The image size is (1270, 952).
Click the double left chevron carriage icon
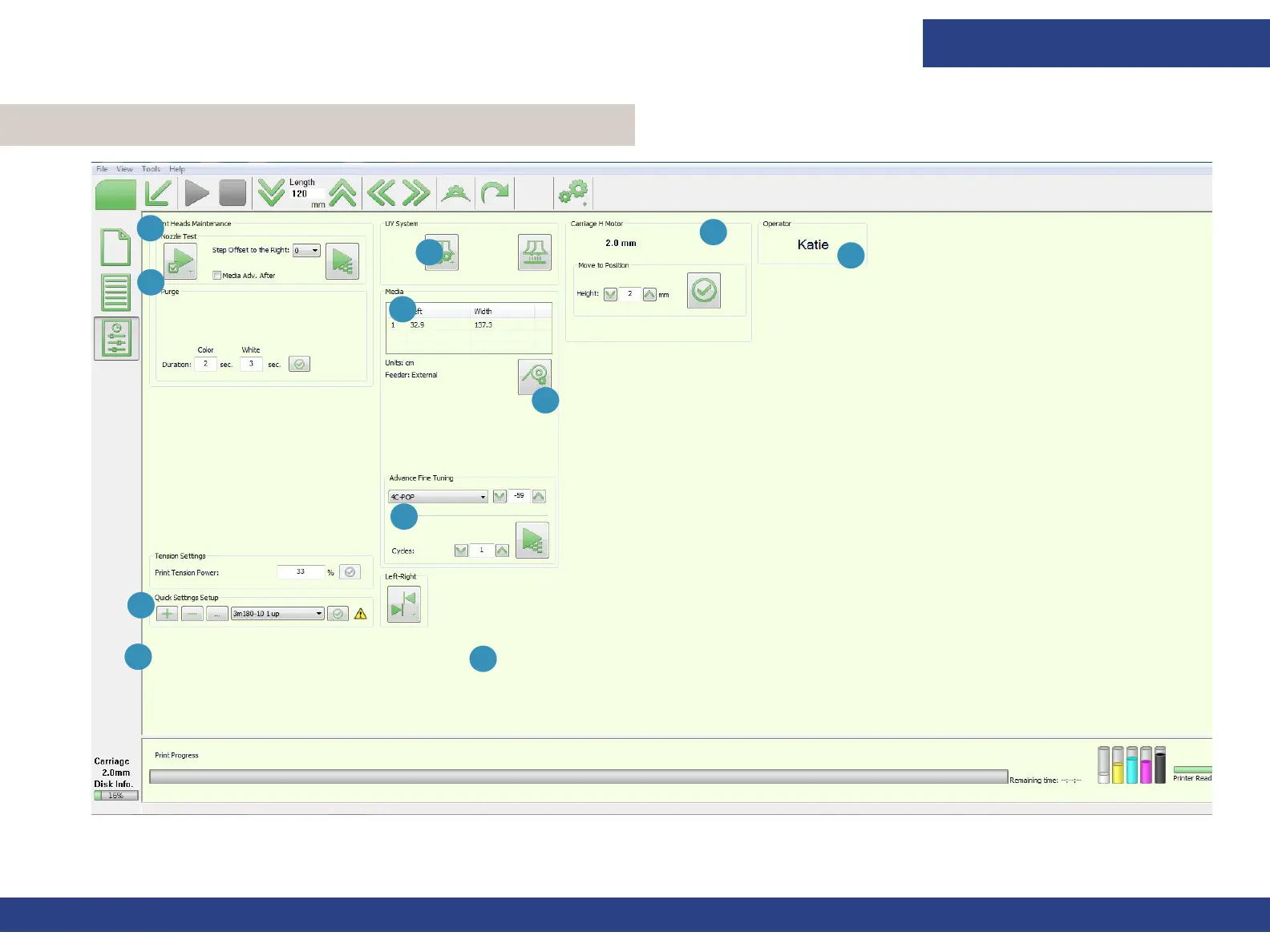pos(381,192)
